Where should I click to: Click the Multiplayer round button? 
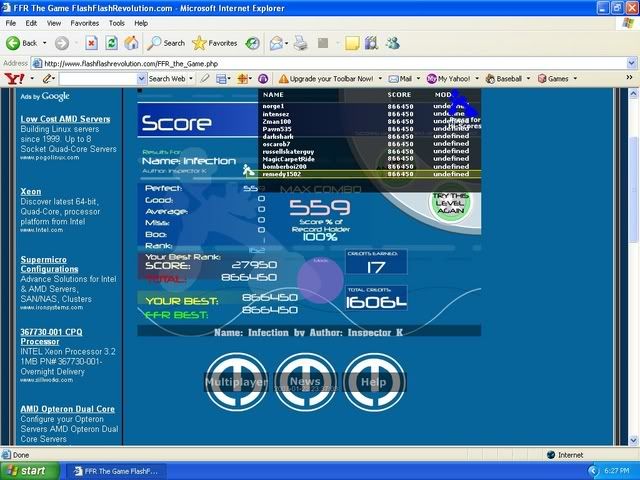pos(236,382)
